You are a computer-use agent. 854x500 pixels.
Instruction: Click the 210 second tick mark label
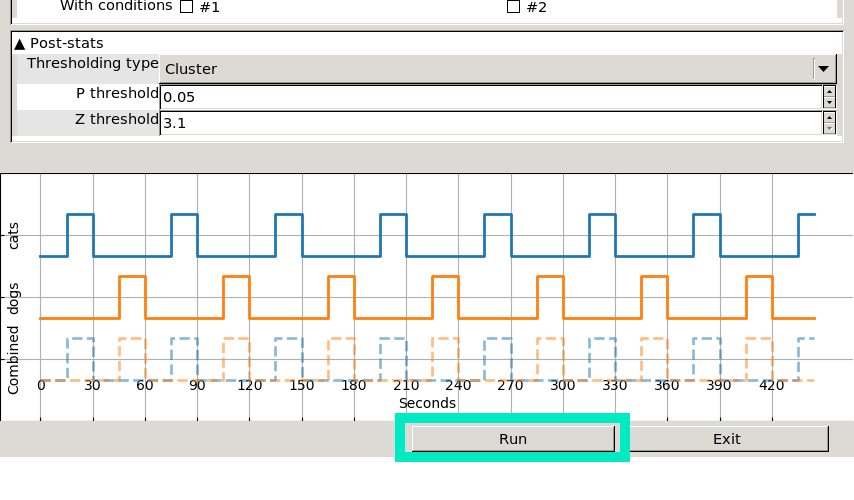406,386
